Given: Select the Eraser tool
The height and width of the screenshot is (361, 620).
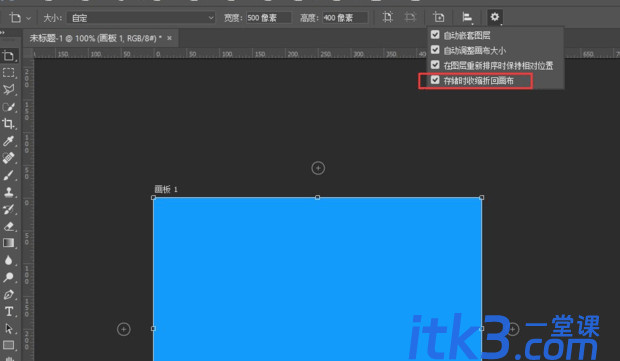Looking at the screenshot, I should tap(8, 226).
